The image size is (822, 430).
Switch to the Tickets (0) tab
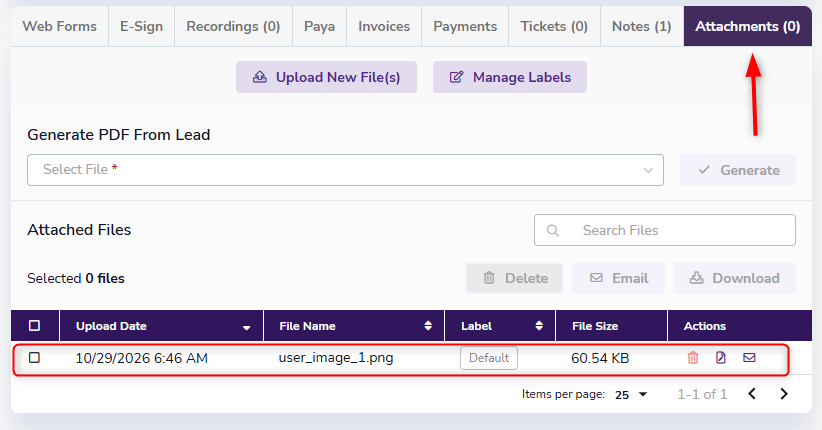tap(554, 26)
